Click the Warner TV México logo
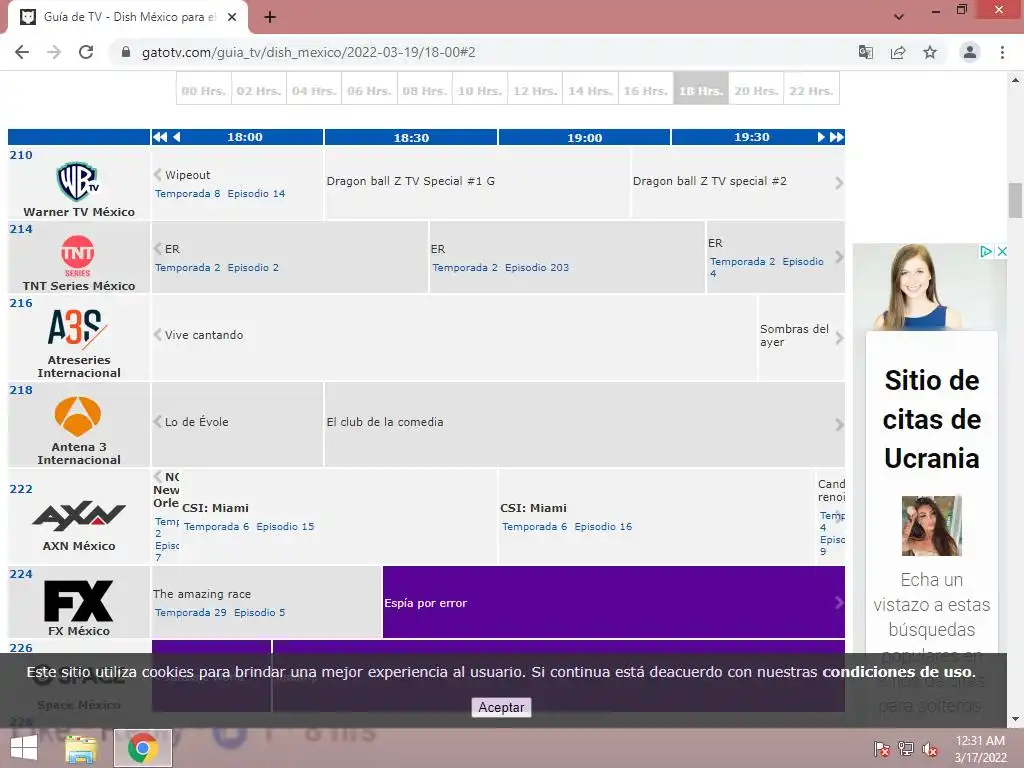 coord(78,182)
